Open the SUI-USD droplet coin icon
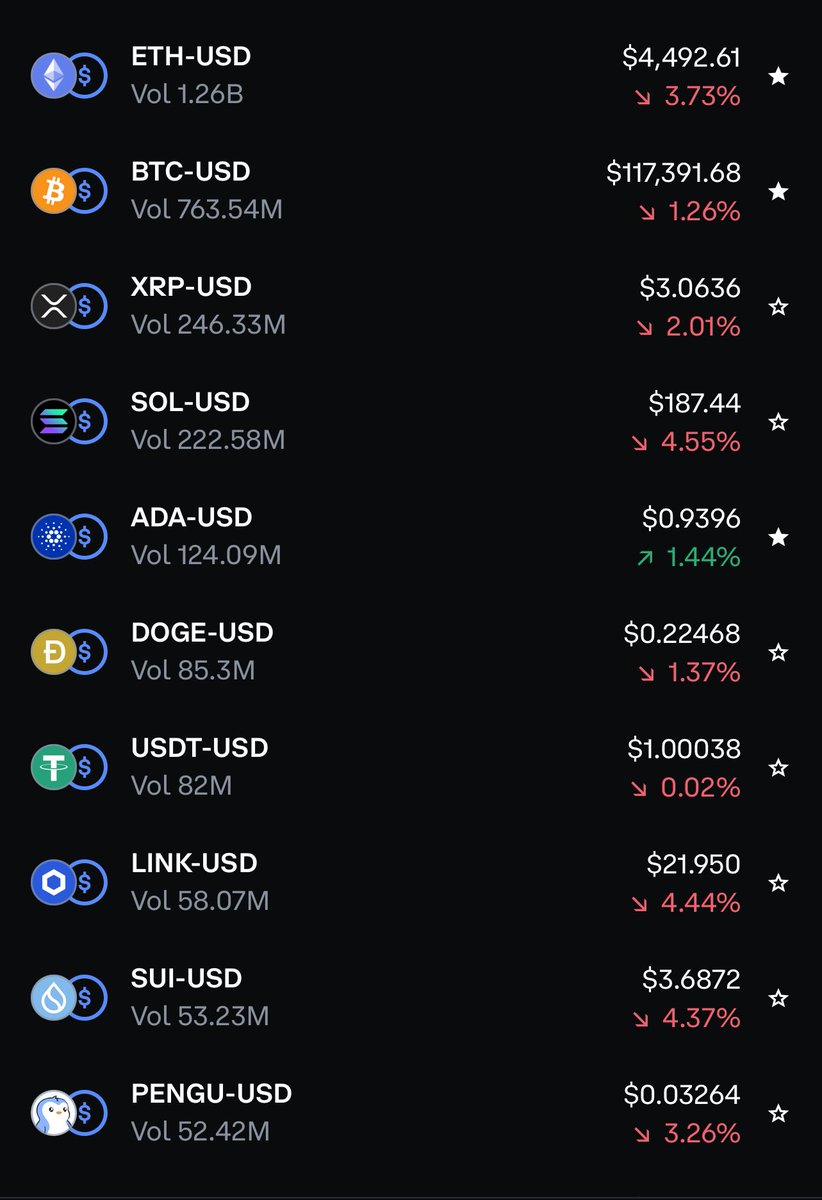Screen dimensions: 822x1200 pos(55,997)
